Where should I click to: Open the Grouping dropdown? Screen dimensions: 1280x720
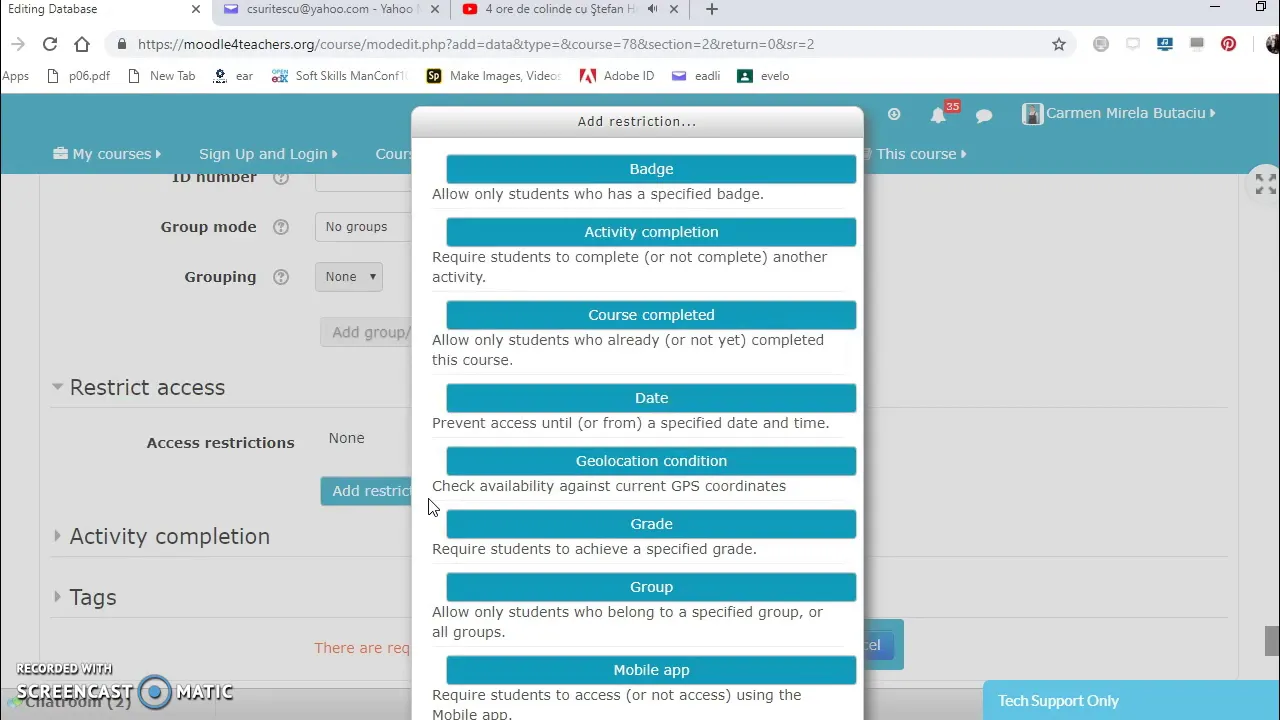tap(349, 277)
